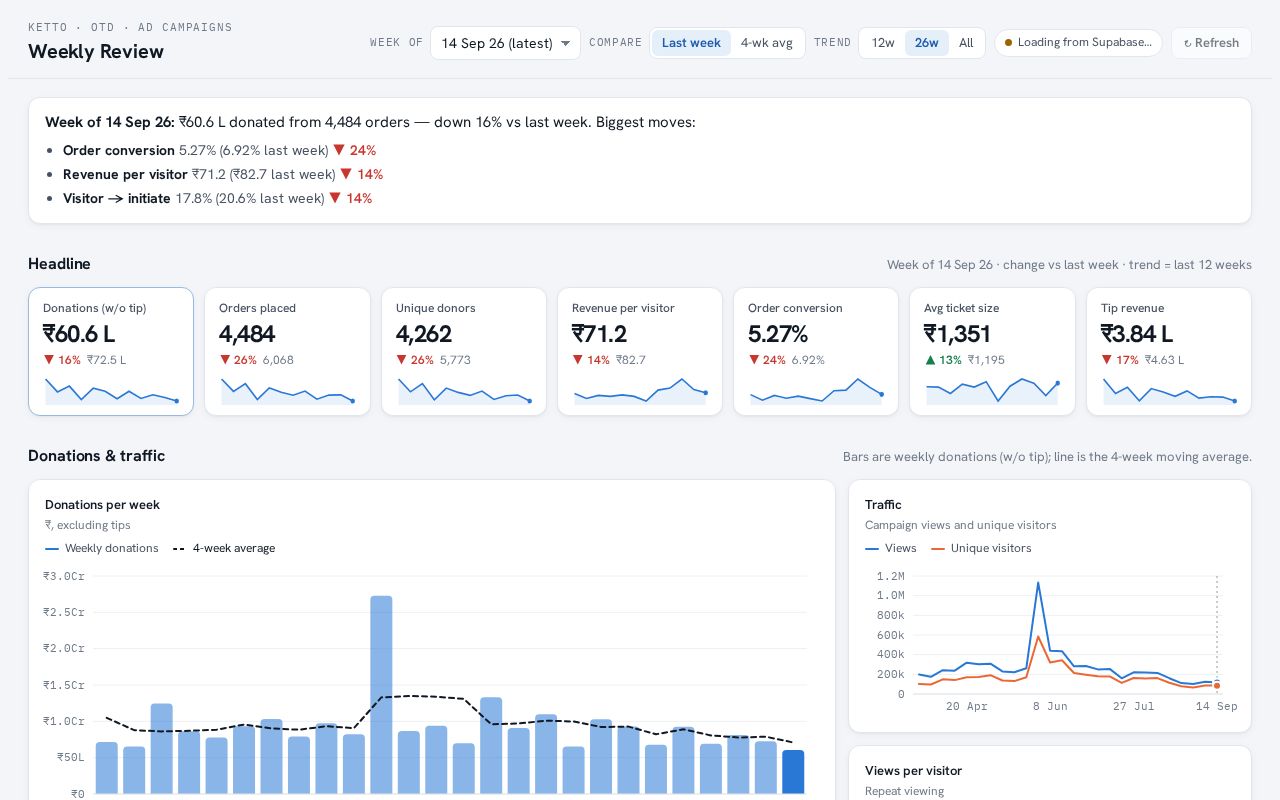Set trend range to All
1280x800 pixels.
point(966,43)
